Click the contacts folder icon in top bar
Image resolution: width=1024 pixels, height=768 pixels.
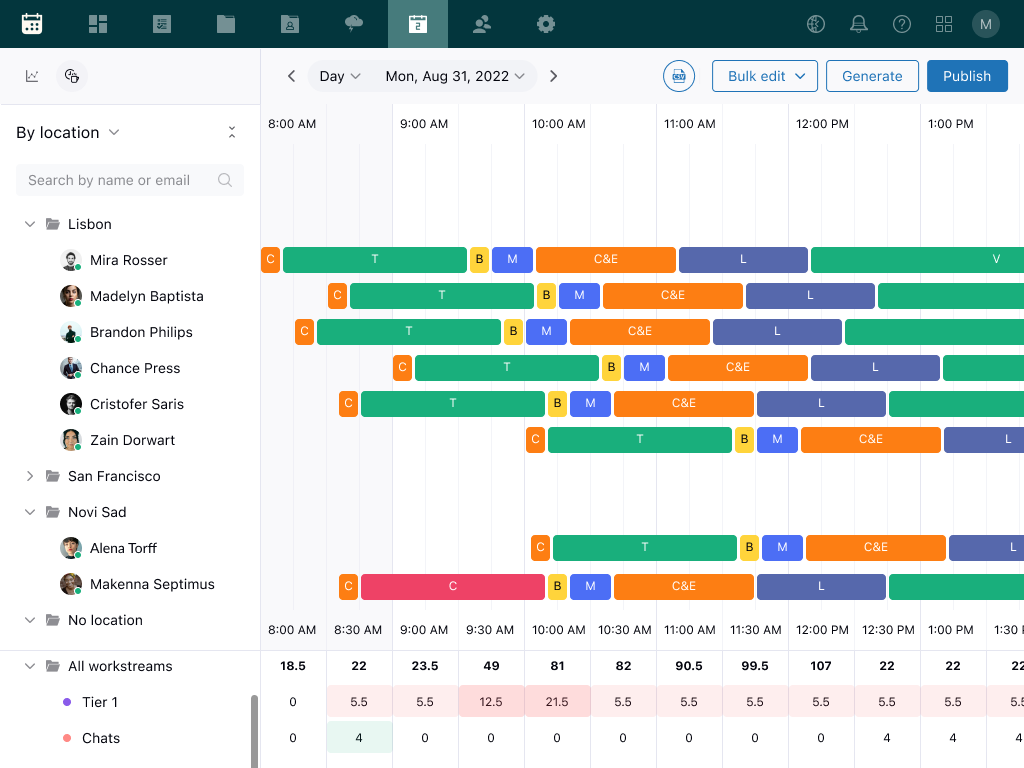(289, 23)
